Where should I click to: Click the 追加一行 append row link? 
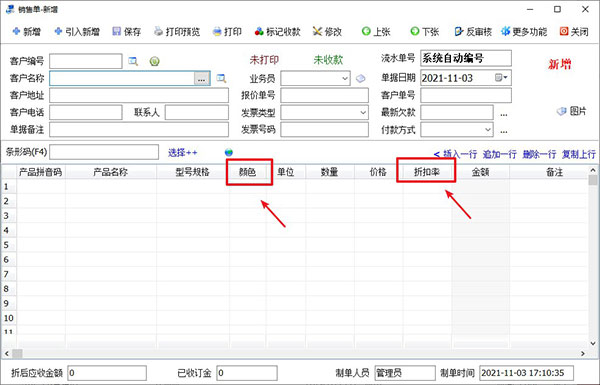tap(499, 154)
